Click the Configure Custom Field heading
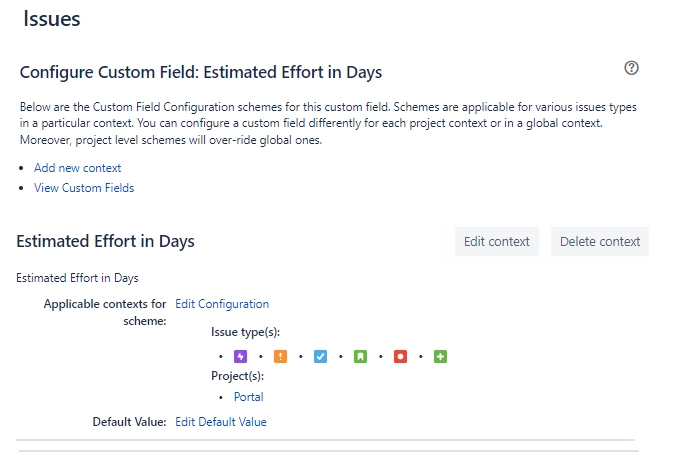 [x=201, y=72]
